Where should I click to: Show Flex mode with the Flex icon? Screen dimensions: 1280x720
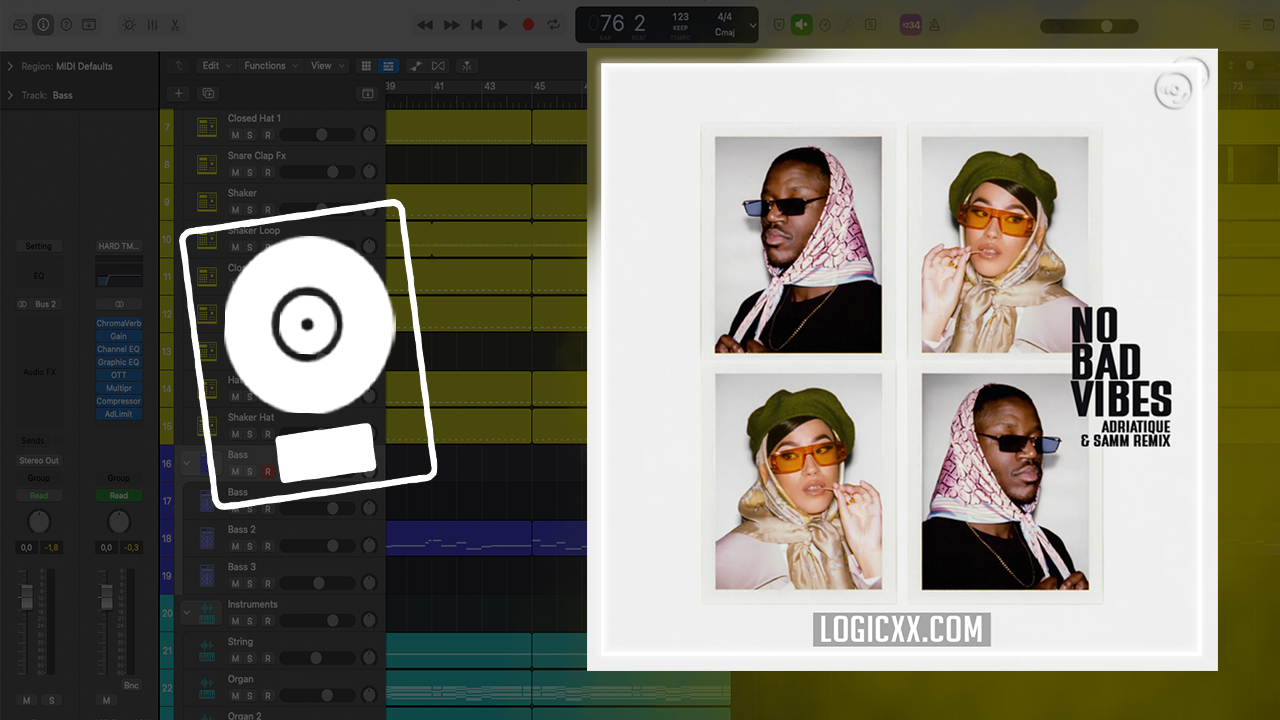[437, 66]
